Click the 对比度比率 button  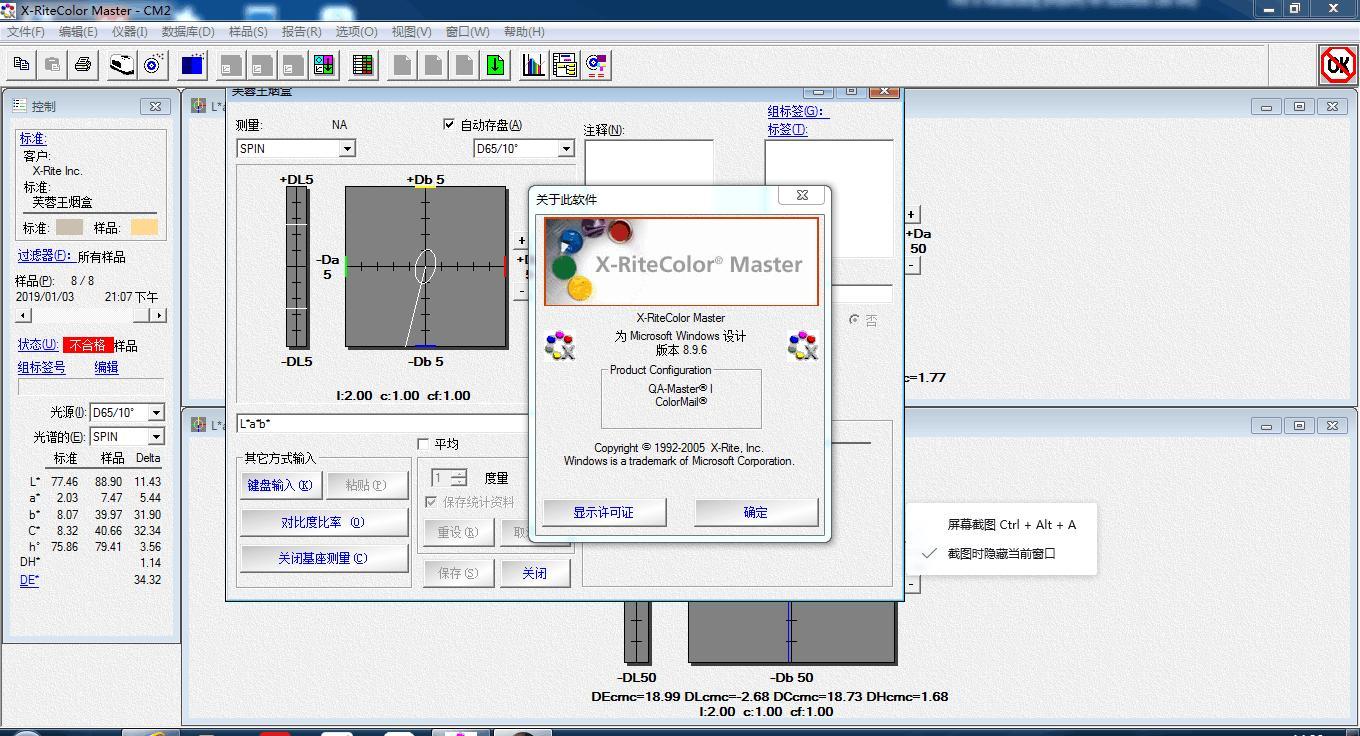point(324,522)
